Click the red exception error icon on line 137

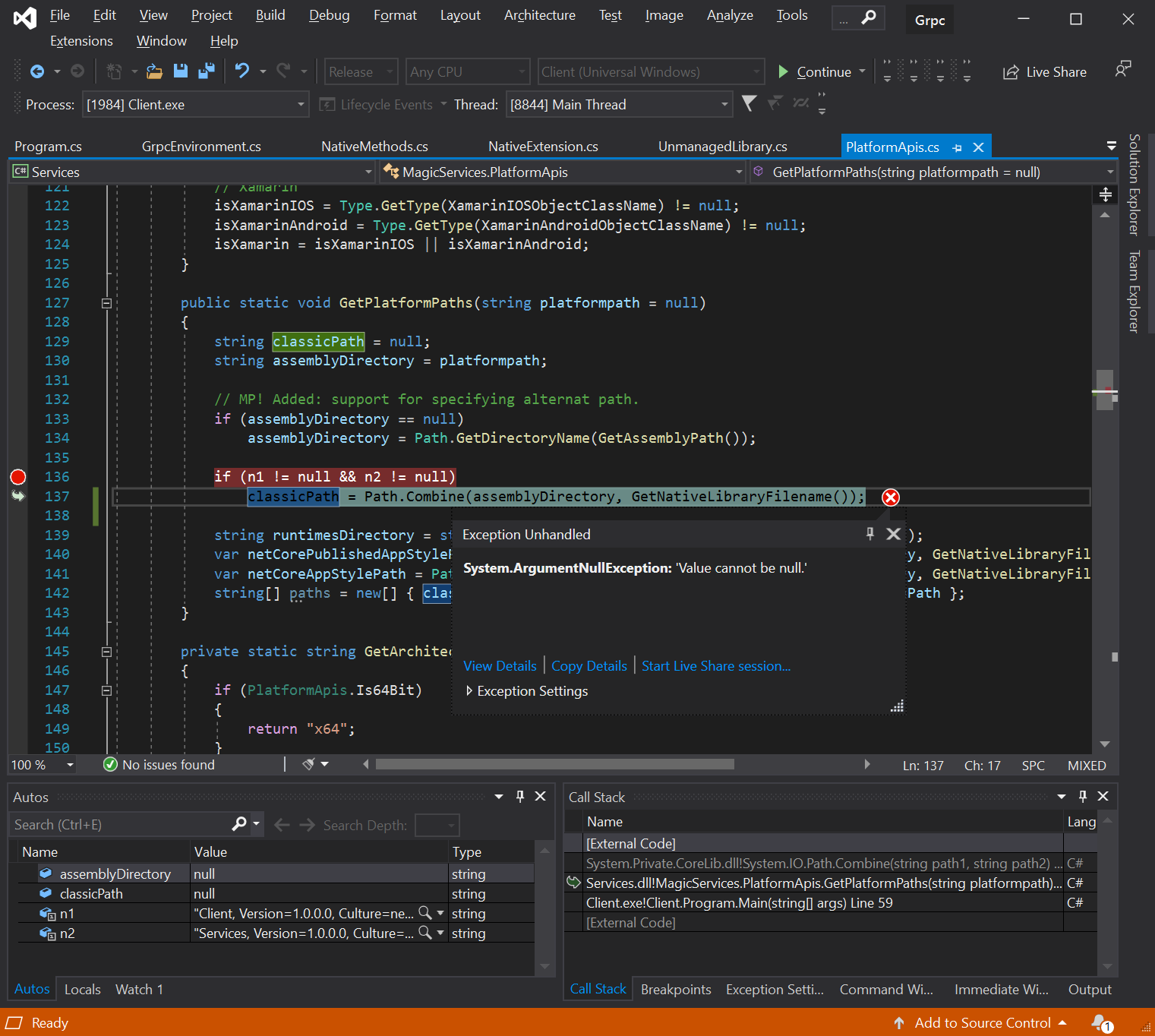coord(890,497)
